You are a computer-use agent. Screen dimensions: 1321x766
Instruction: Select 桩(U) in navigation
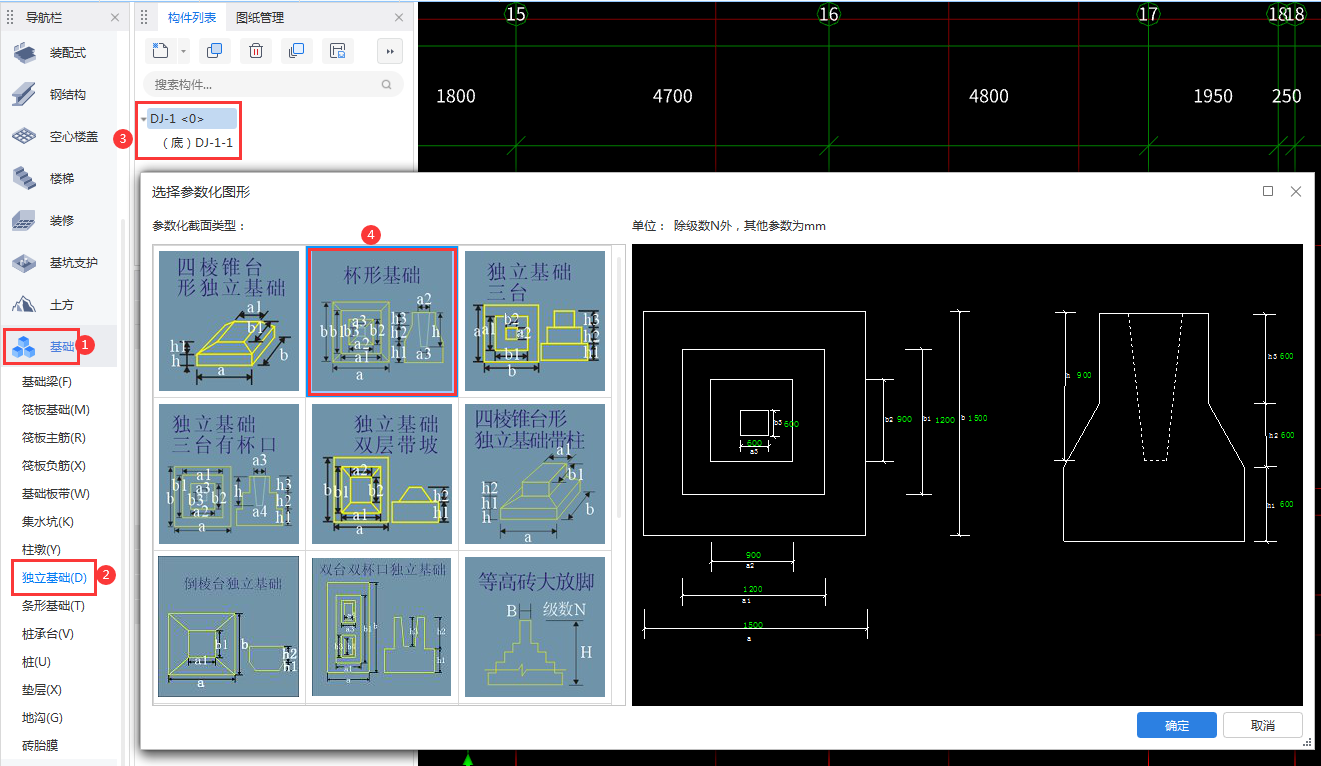[x=36, y=662]
